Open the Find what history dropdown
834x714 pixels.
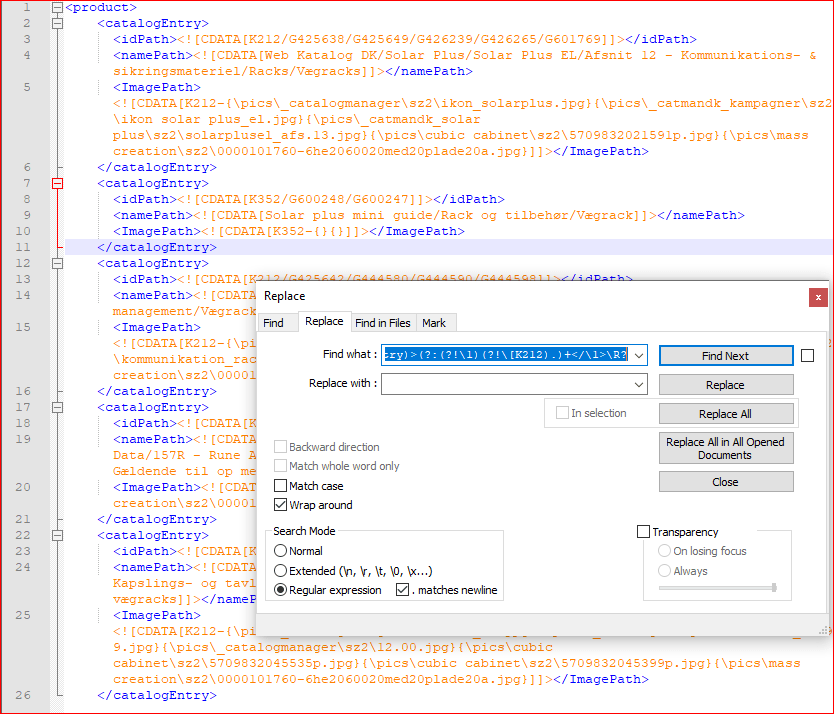point(638,355)
